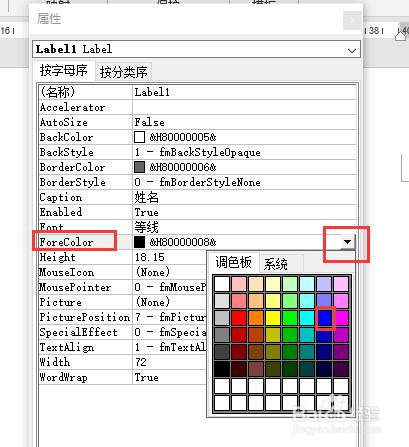Select the WordWrap property name
Screen dimensions: 409x447
pos(64,377)
